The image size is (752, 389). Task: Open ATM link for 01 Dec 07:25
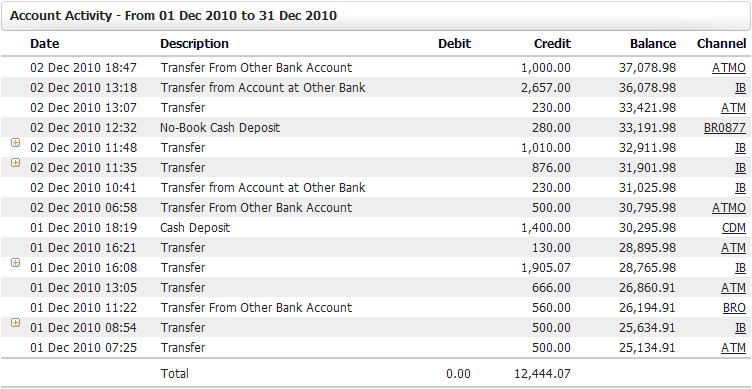733,348
